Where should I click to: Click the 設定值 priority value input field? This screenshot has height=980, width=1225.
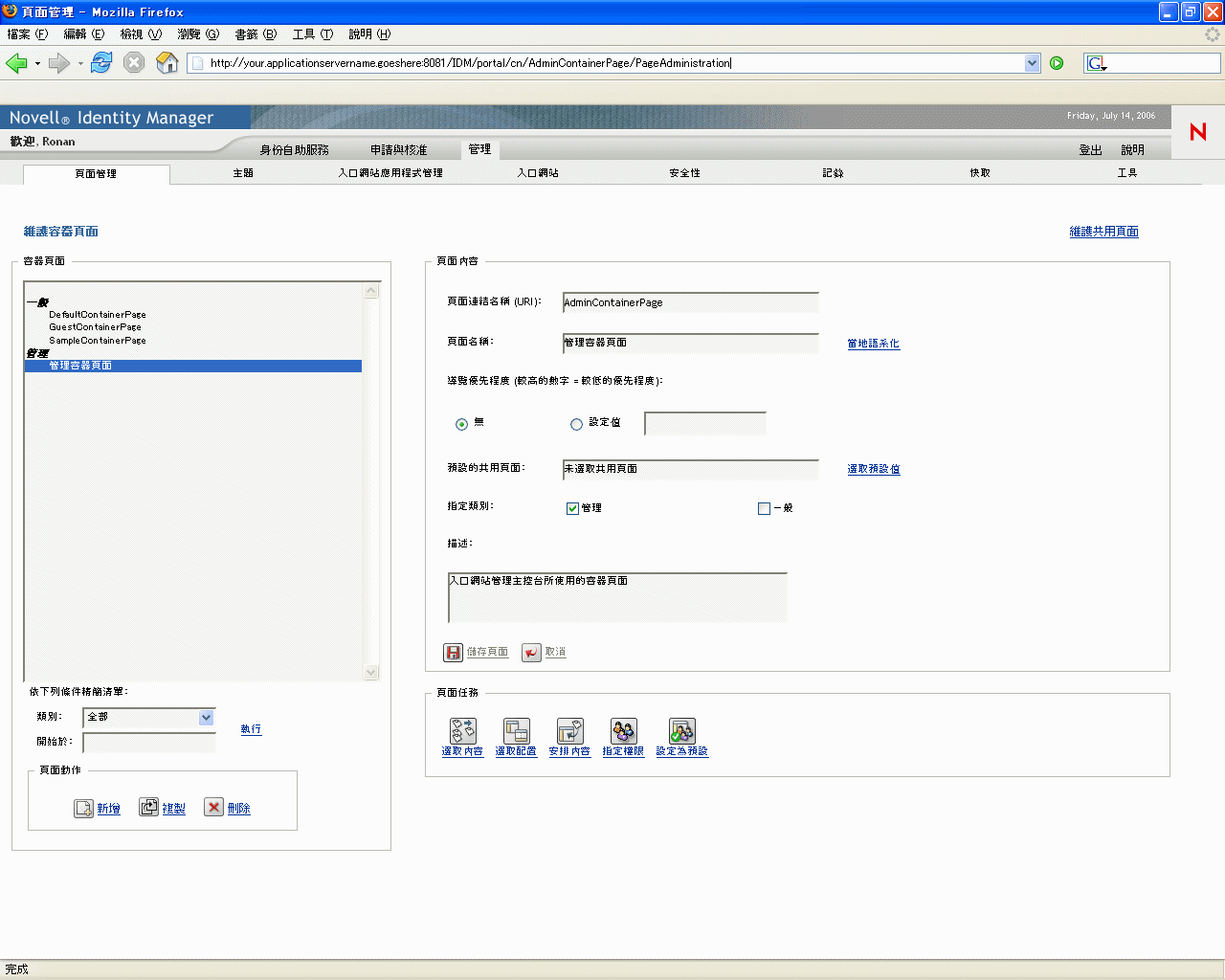[705, 423]
